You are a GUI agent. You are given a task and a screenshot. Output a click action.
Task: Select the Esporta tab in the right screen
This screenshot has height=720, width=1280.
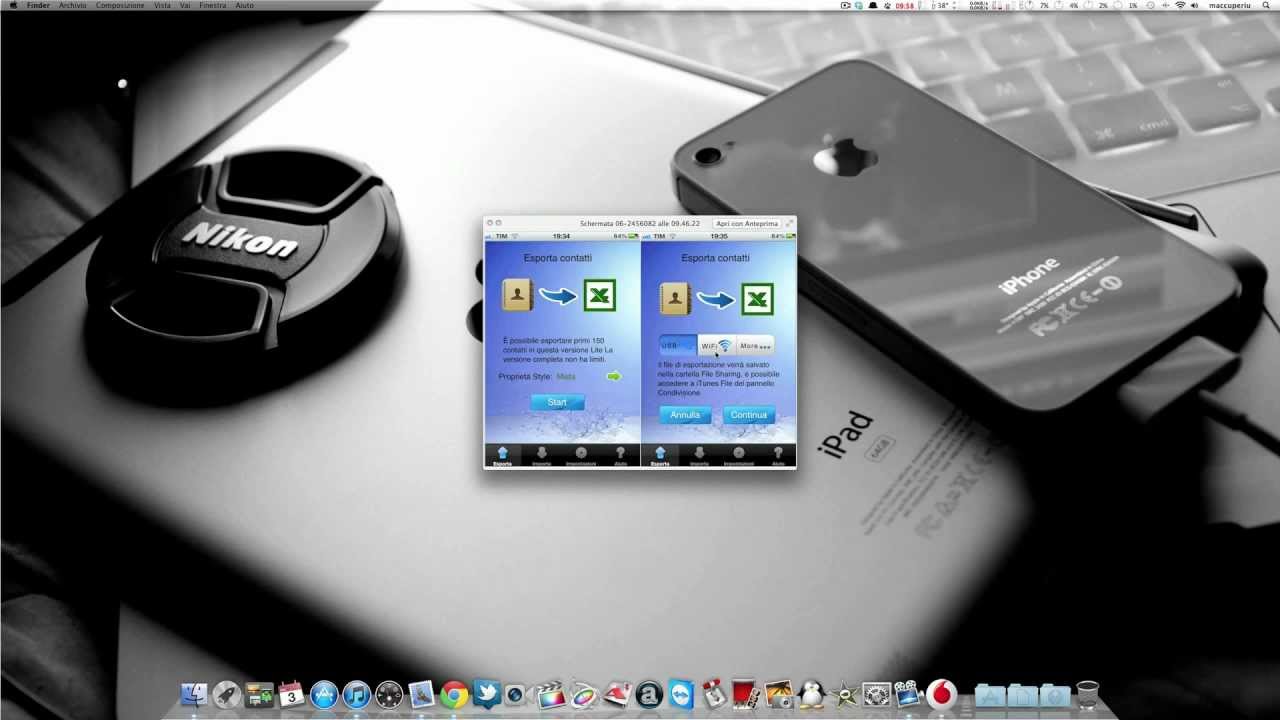[660, 456]
